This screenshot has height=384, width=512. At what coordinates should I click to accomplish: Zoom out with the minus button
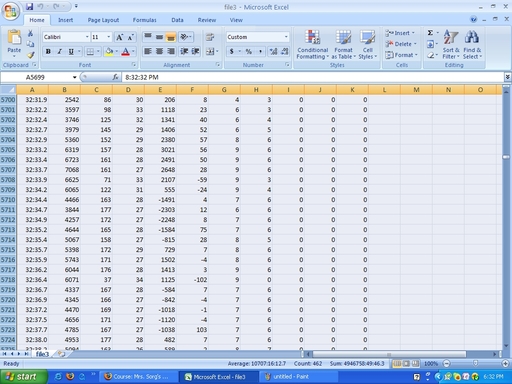(447, 364)
